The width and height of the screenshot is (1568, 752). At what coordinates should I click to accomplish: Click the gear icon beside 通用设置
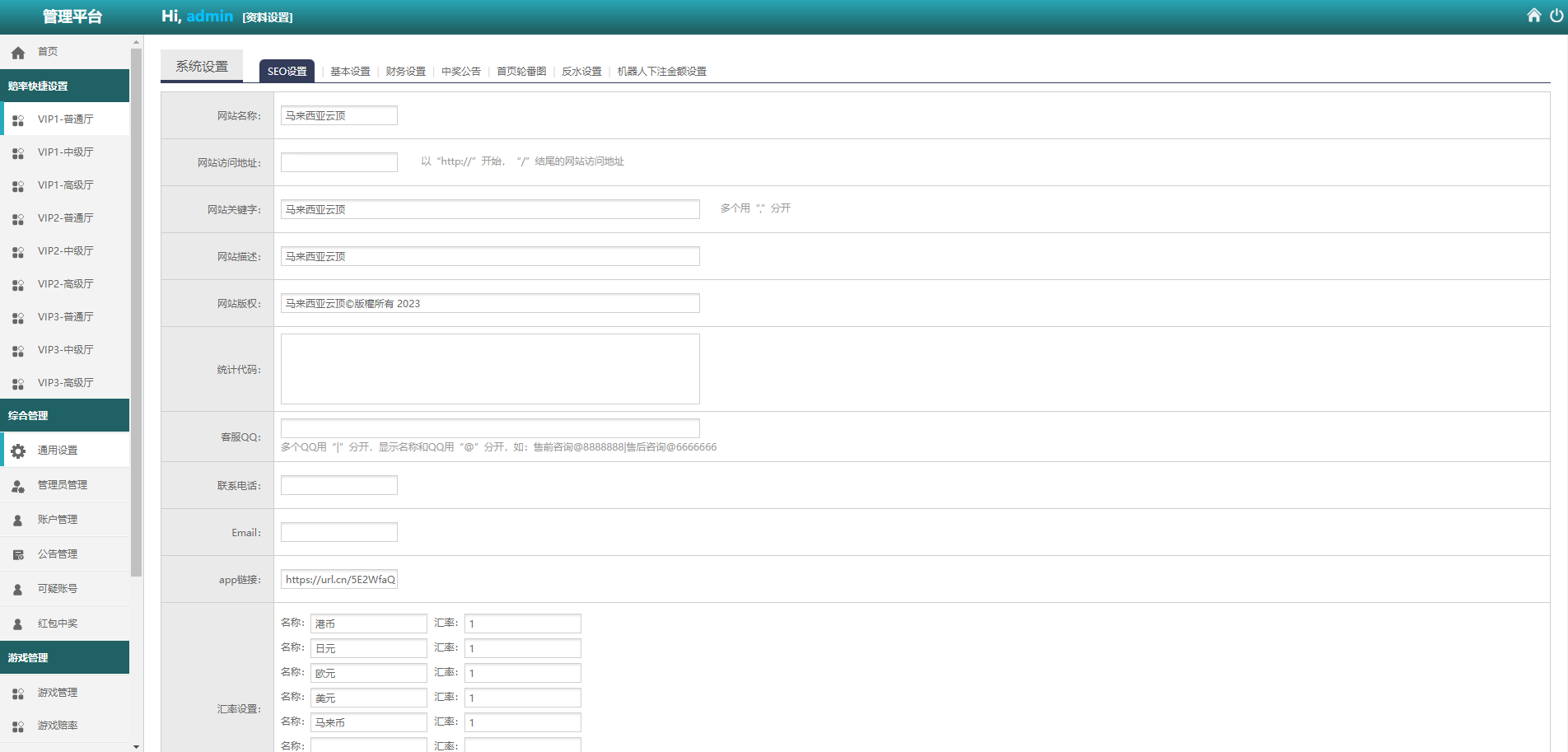point(18,451)
